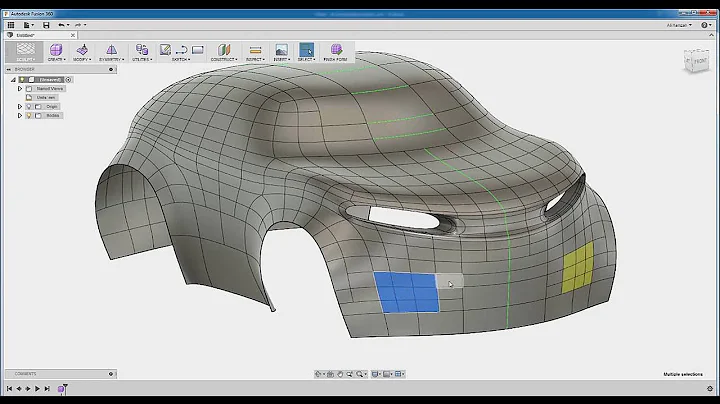Open the Inspect dropdown menu
The height and width of the screenshot is (404, 720).
[255, 60]
